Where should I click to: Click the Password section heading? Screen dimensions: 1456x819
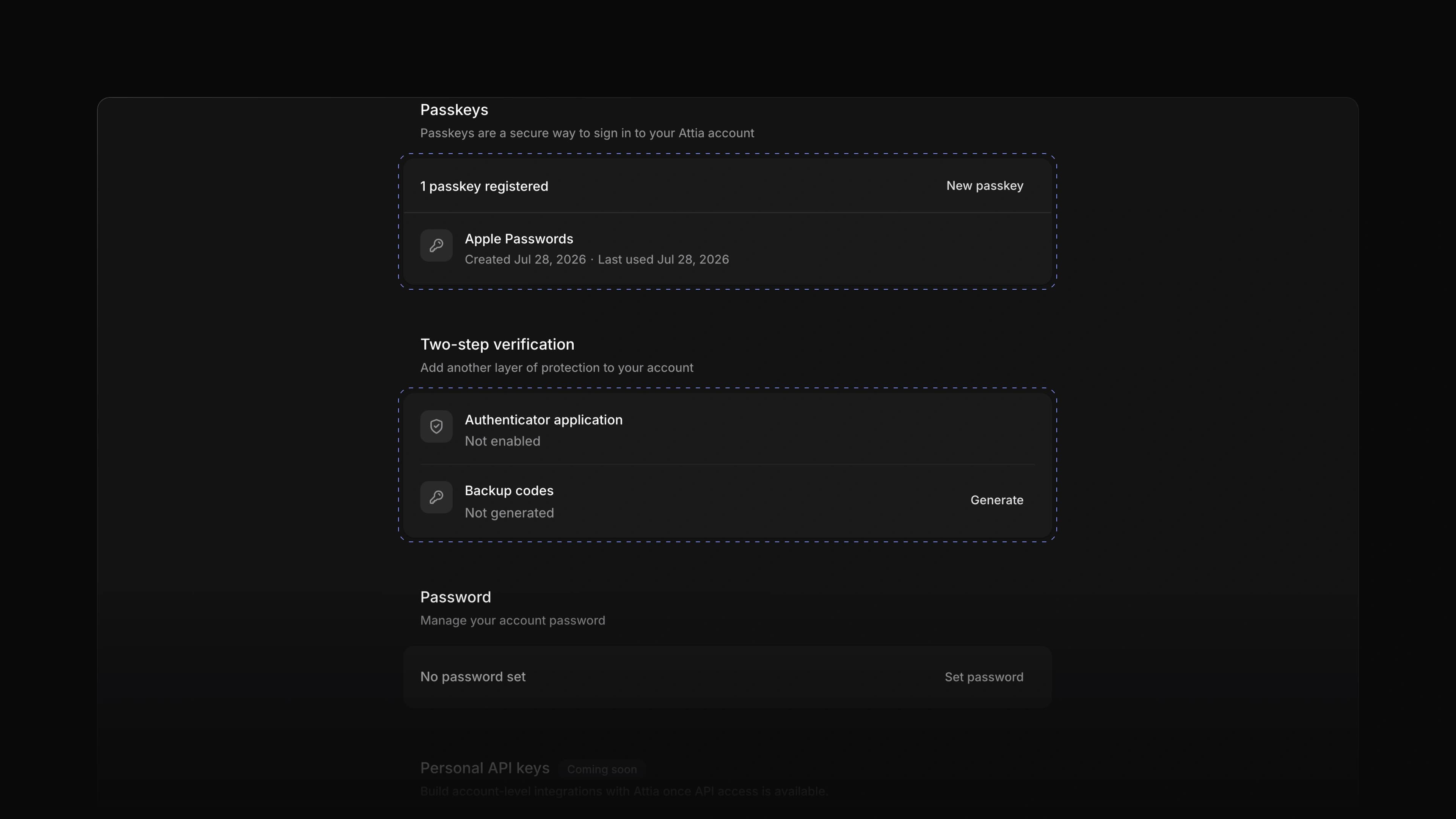tap(455, 598)
